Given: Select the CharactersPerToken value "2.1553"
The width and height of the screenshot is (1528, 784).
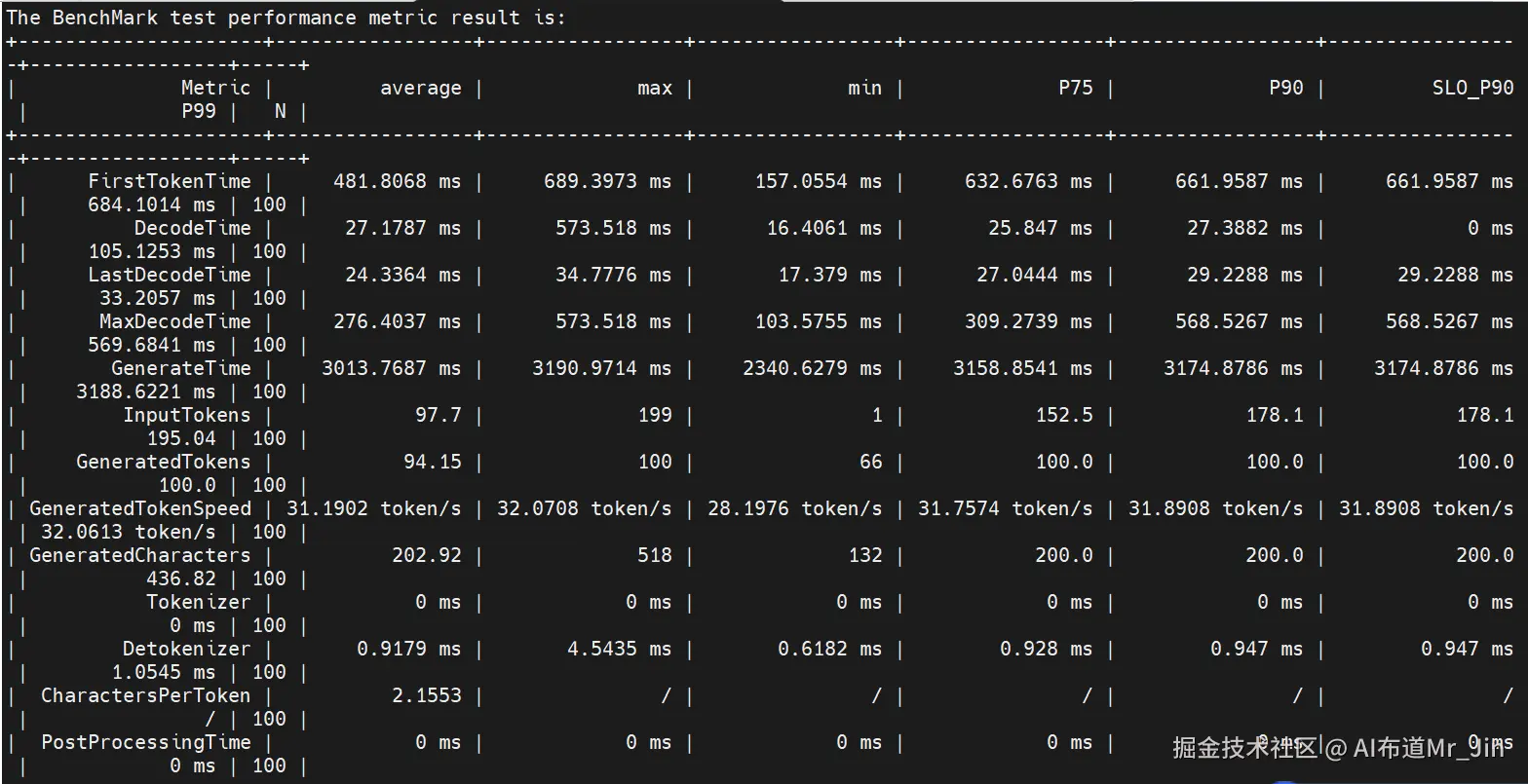Looking at the screenshot, I should point(426,695).
